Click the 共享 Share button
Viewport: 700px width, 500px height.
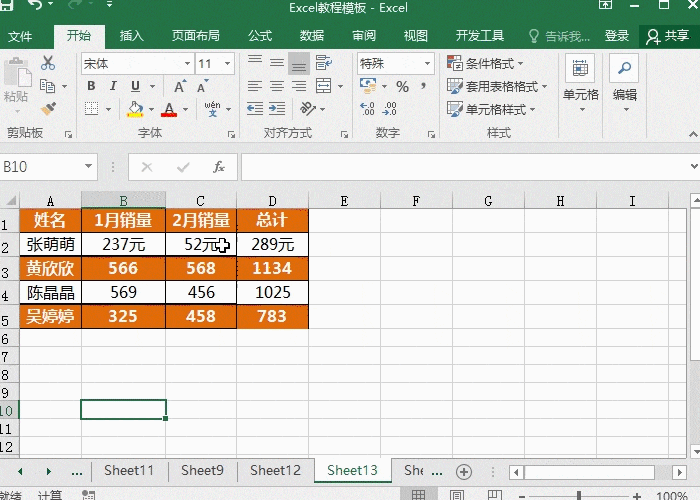668,36
